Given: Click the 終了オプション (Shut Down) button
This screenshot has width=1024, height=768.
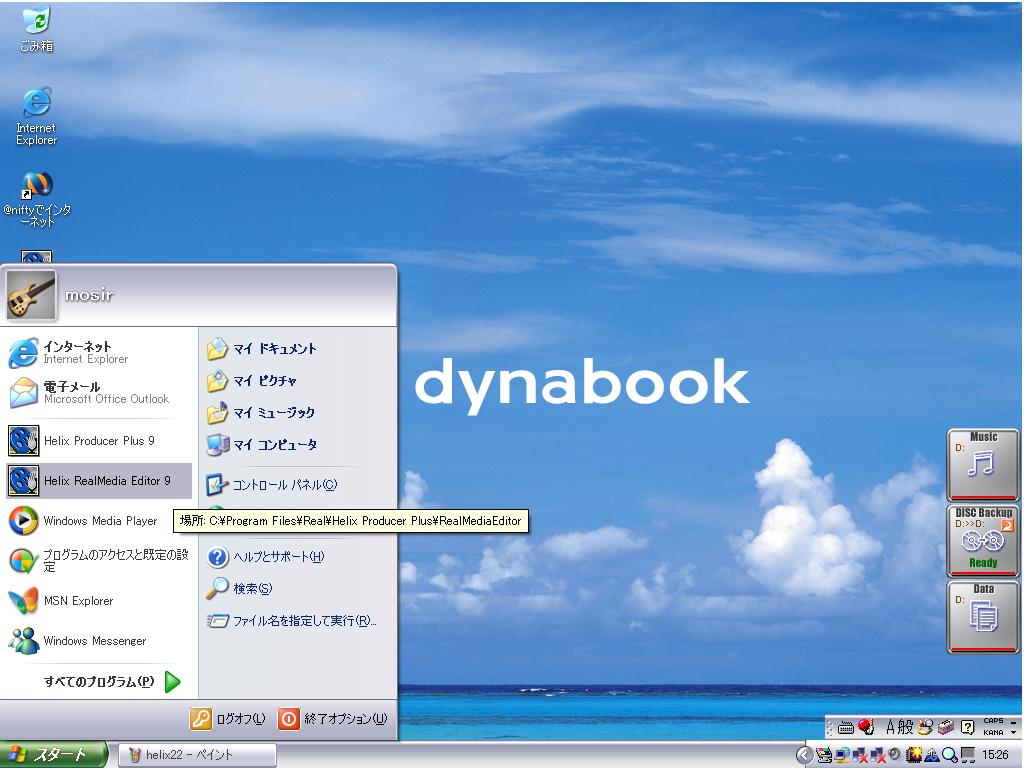Looking at the screenshot, I should 333,719.
